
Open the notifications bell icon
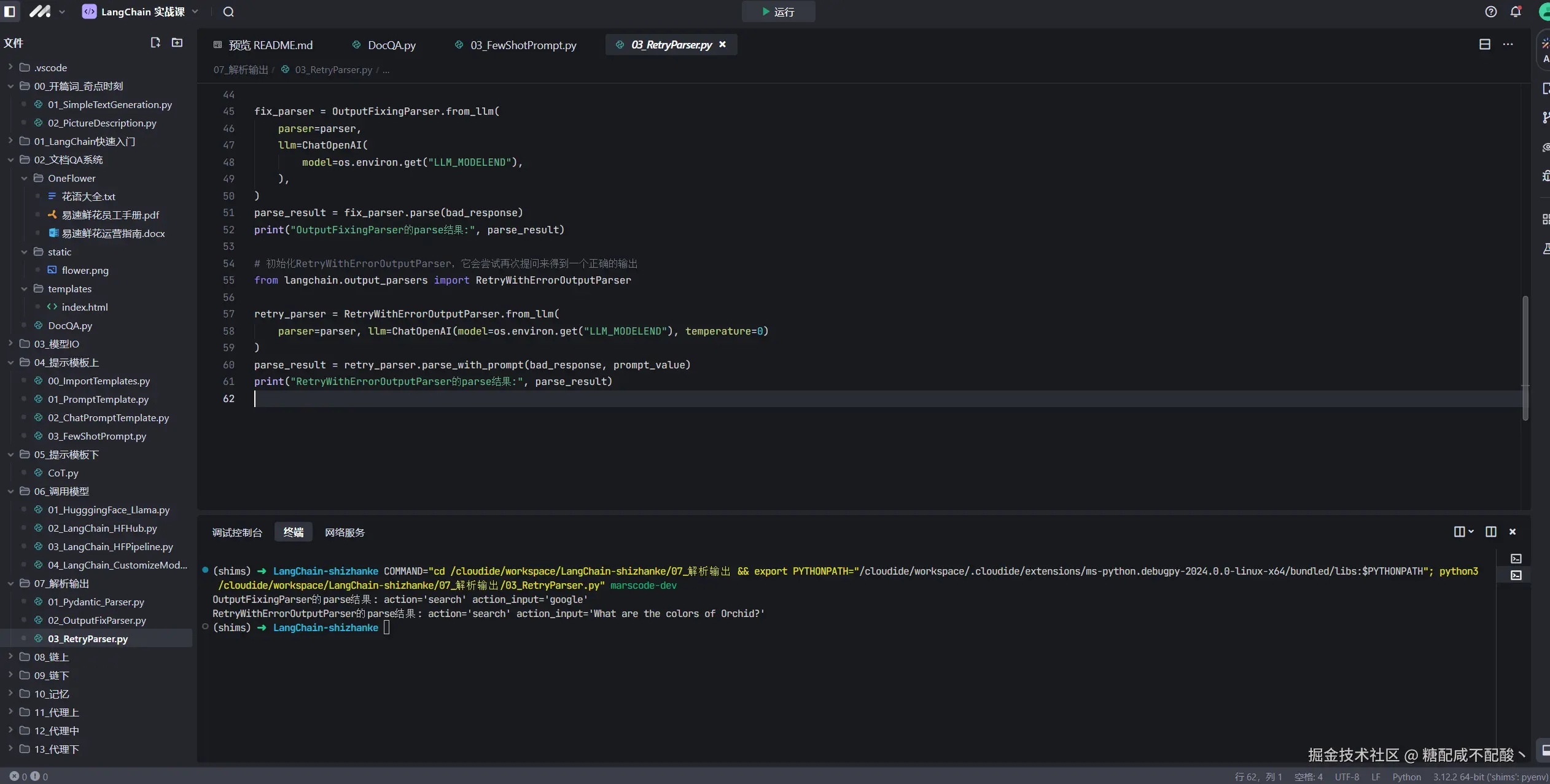1516,12
